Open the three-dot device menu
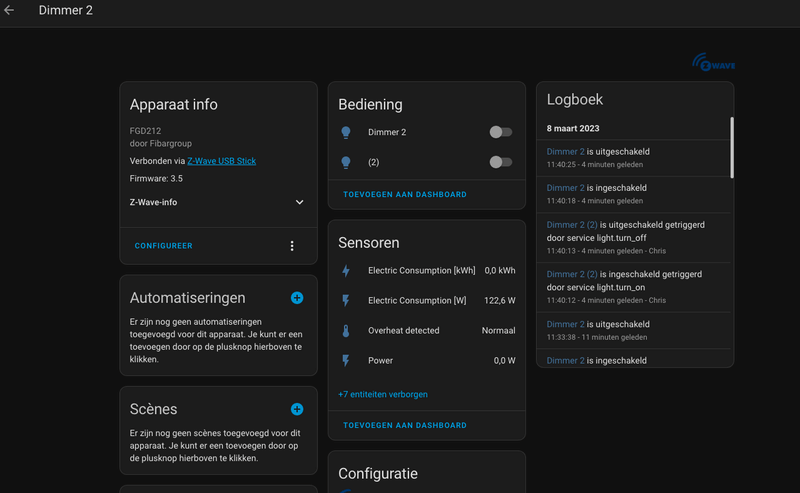Screen dimensions: 800x493 292,246
